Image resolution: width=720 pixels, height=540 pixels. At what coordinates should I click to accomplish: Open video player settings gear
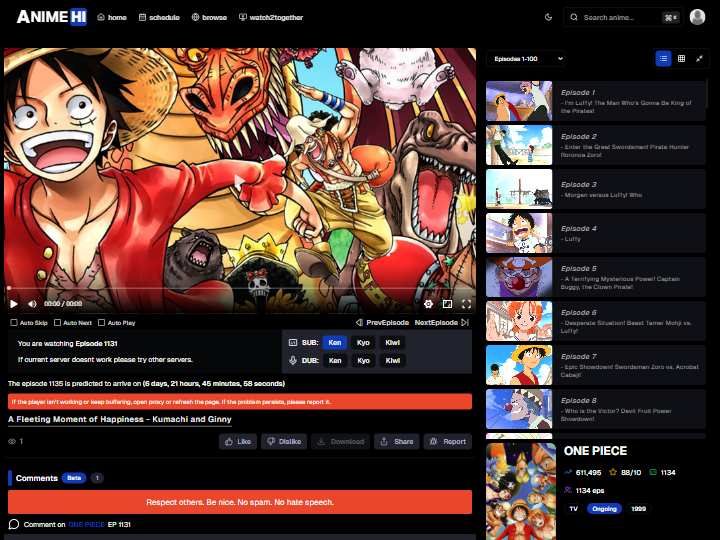coord(428,303)
